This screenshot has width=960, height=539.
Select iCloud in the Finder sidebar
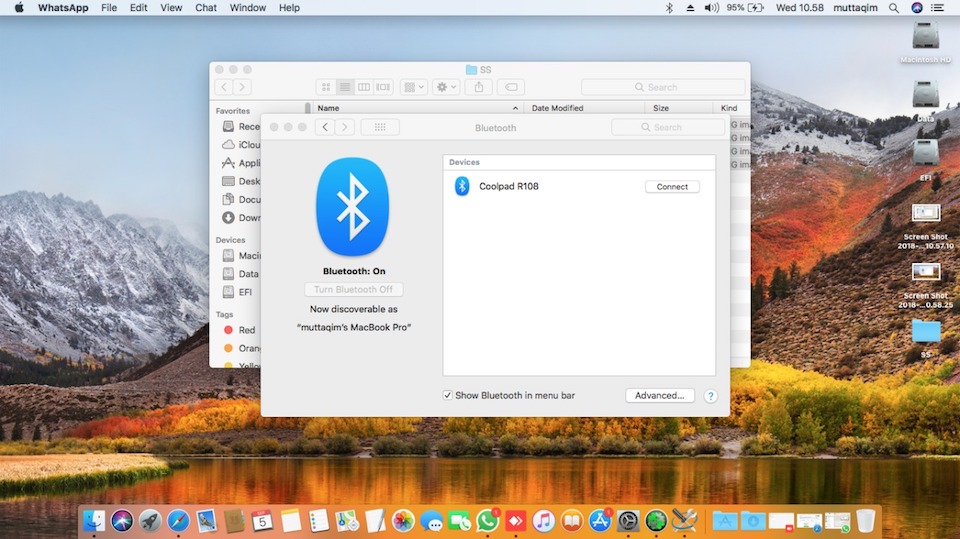(x=241, y=145)
